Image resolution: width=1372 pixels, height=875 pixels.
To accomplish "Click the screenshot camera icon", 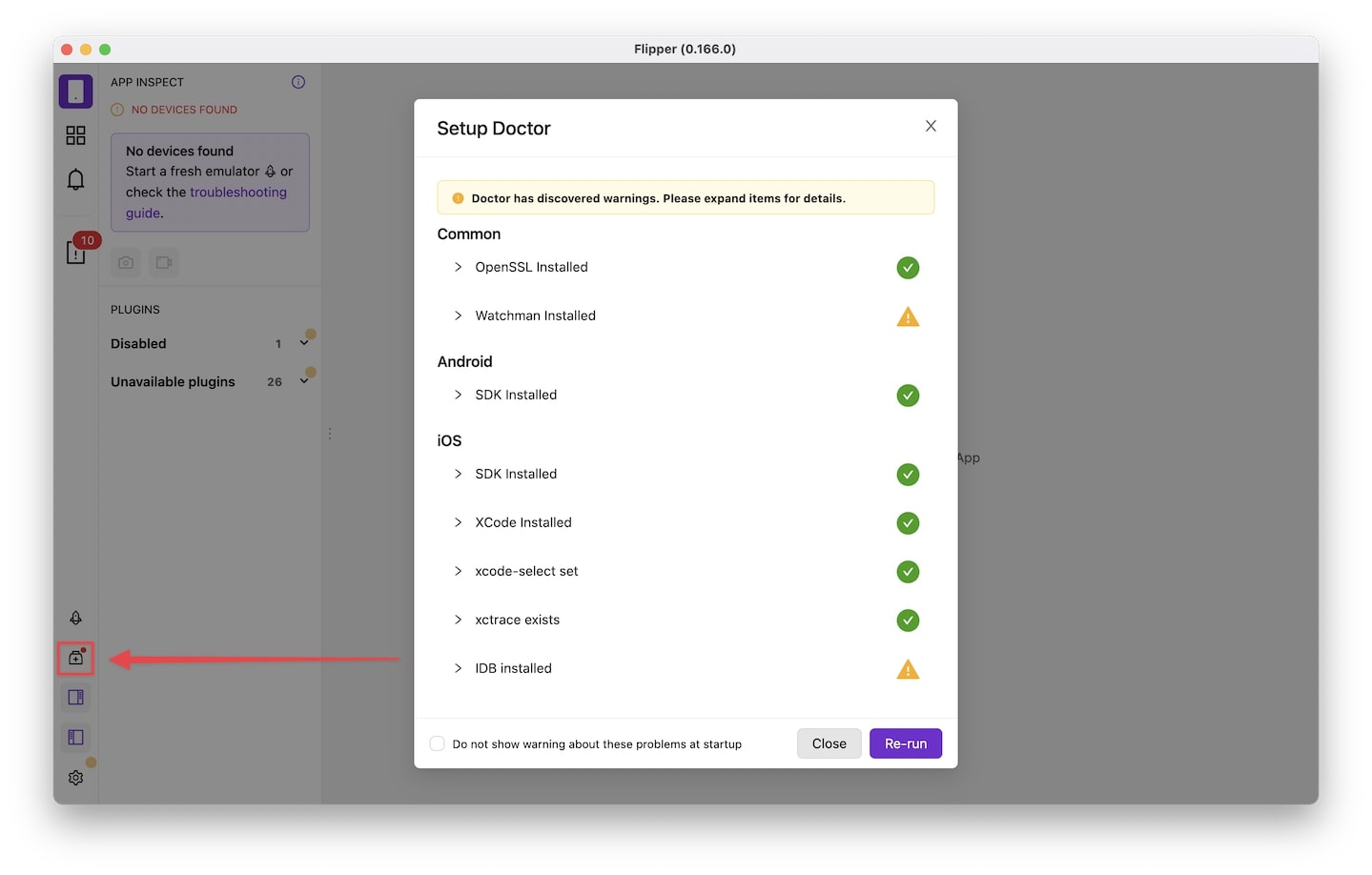I will 126,262.
